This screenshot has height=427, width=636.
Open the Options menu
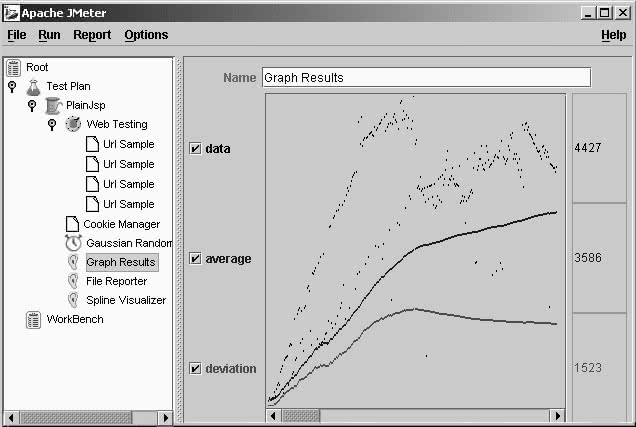146,35
